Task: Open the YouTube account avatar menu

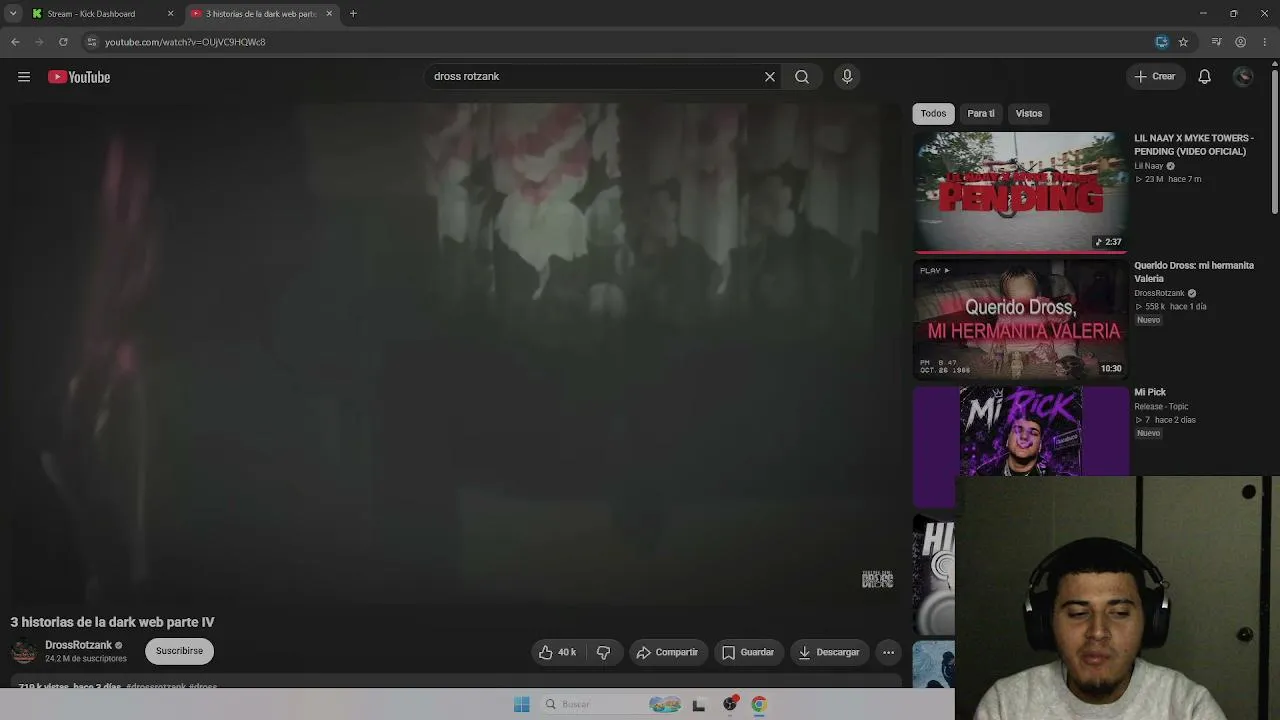Action: (x=1244, y=77)
